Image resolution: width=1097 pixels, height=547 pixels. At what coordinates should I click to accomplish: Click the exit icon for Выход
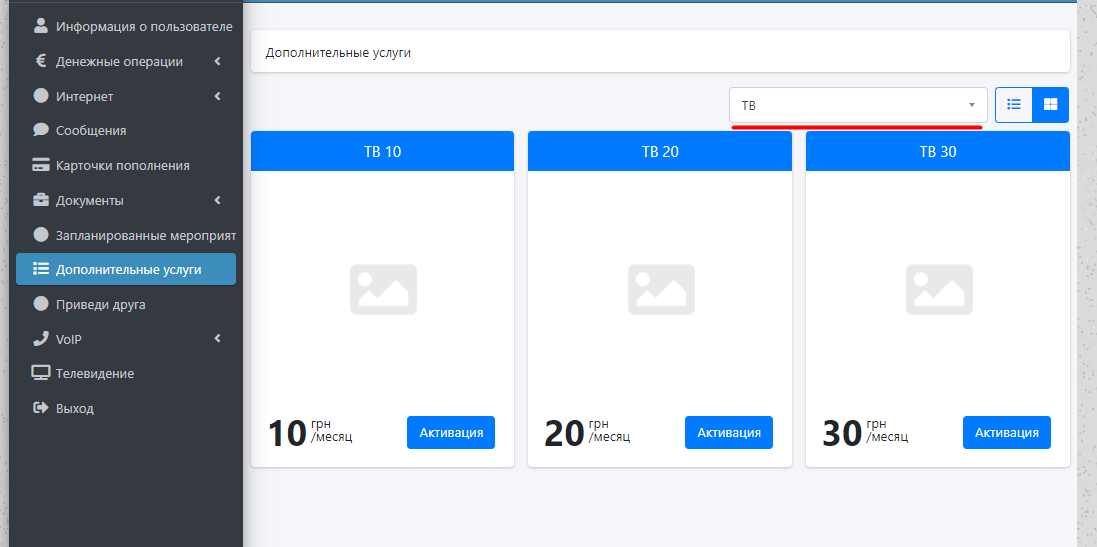(41, 408)
